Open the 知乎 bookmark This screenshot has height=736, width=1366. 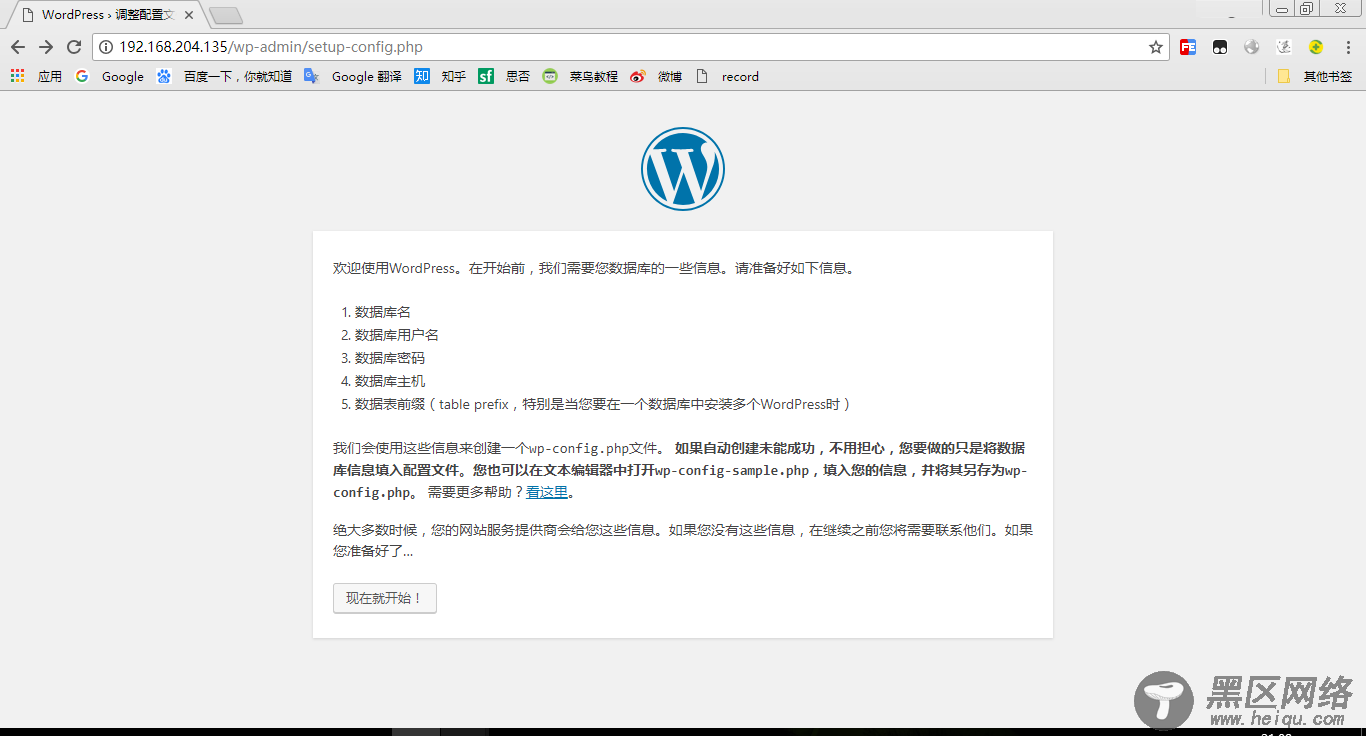point(440,76)
